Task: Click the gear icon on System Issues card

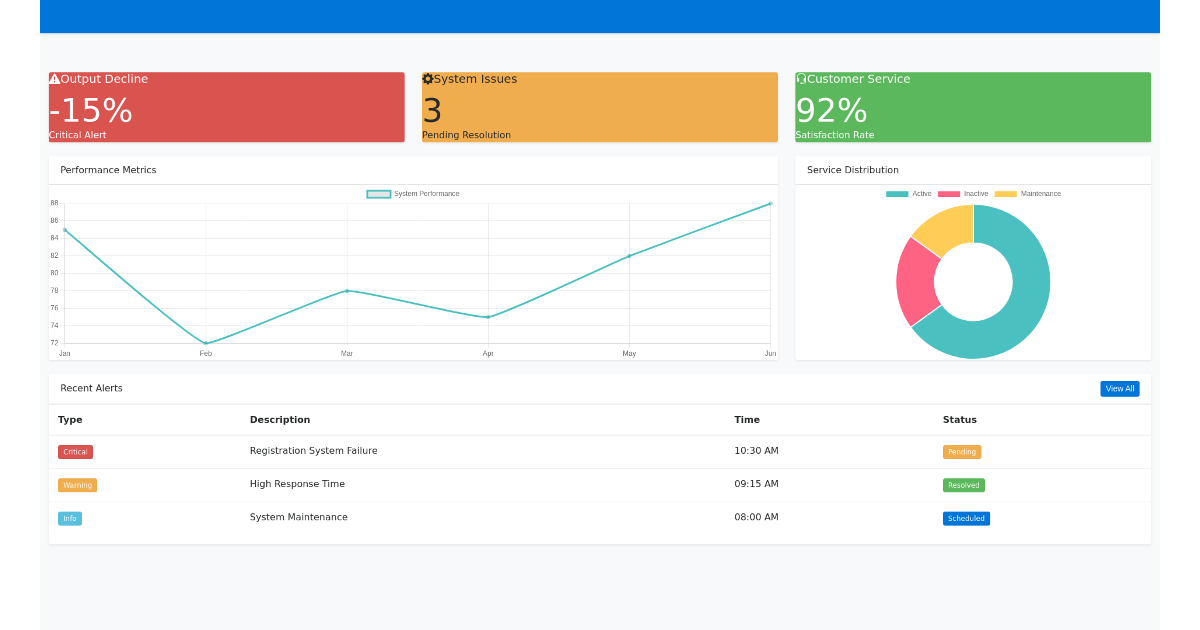Action: pos(428,78)
